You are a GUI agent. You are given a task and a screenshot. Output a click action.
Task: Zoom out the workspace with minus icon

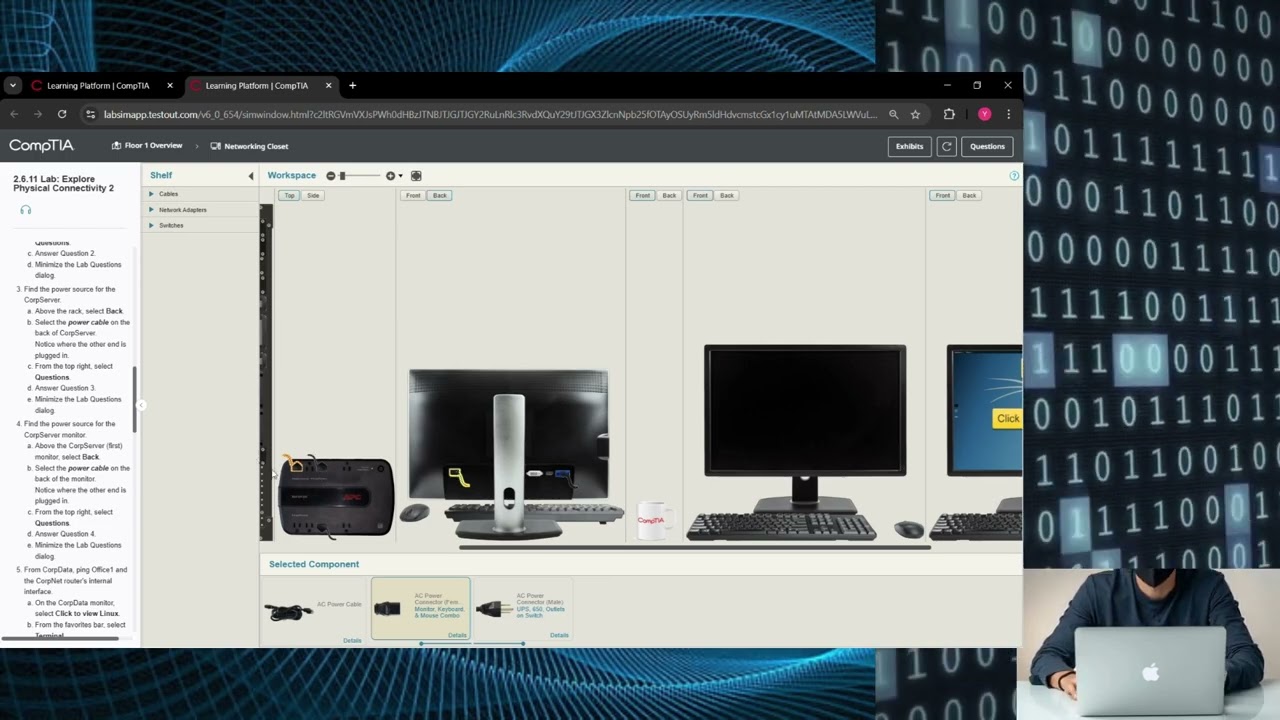(x=331, y=176)
